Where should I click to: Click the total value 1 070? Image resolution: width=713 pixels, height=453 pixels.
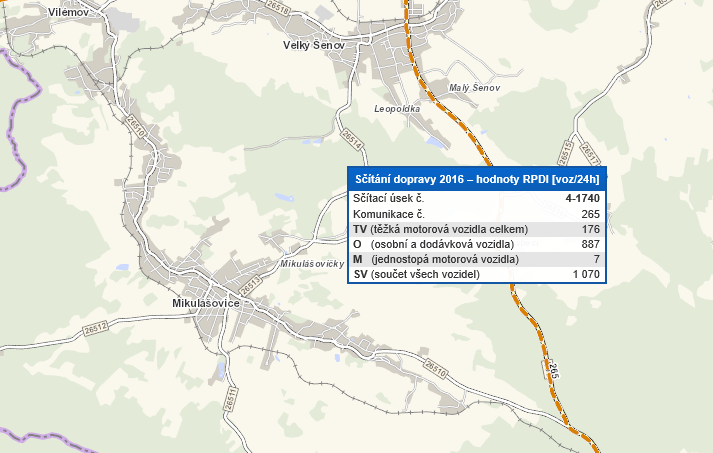pos(586,274)
